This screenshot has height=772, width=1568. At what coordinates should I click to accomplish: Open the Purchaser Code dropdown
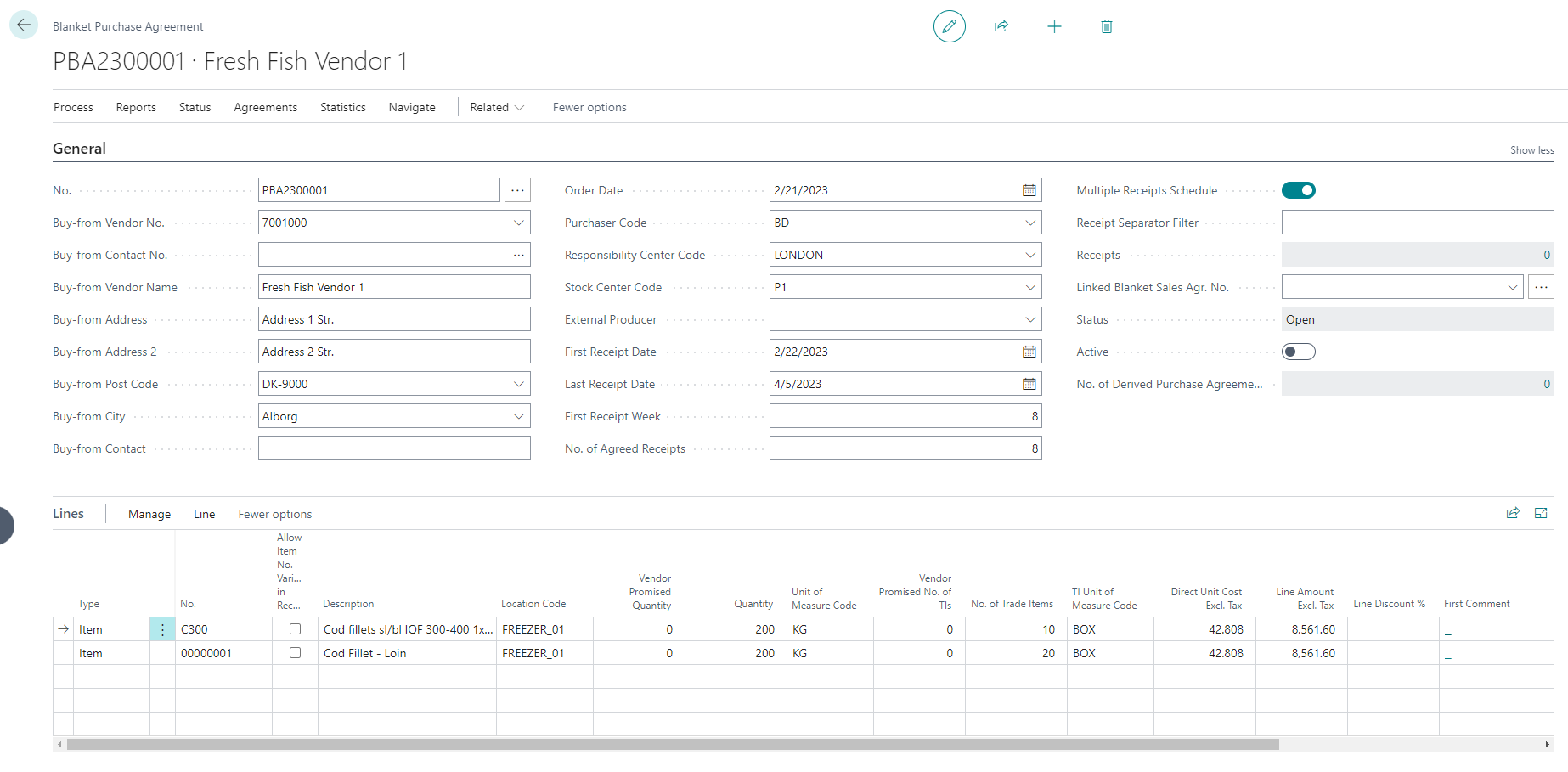point(1029,223)
